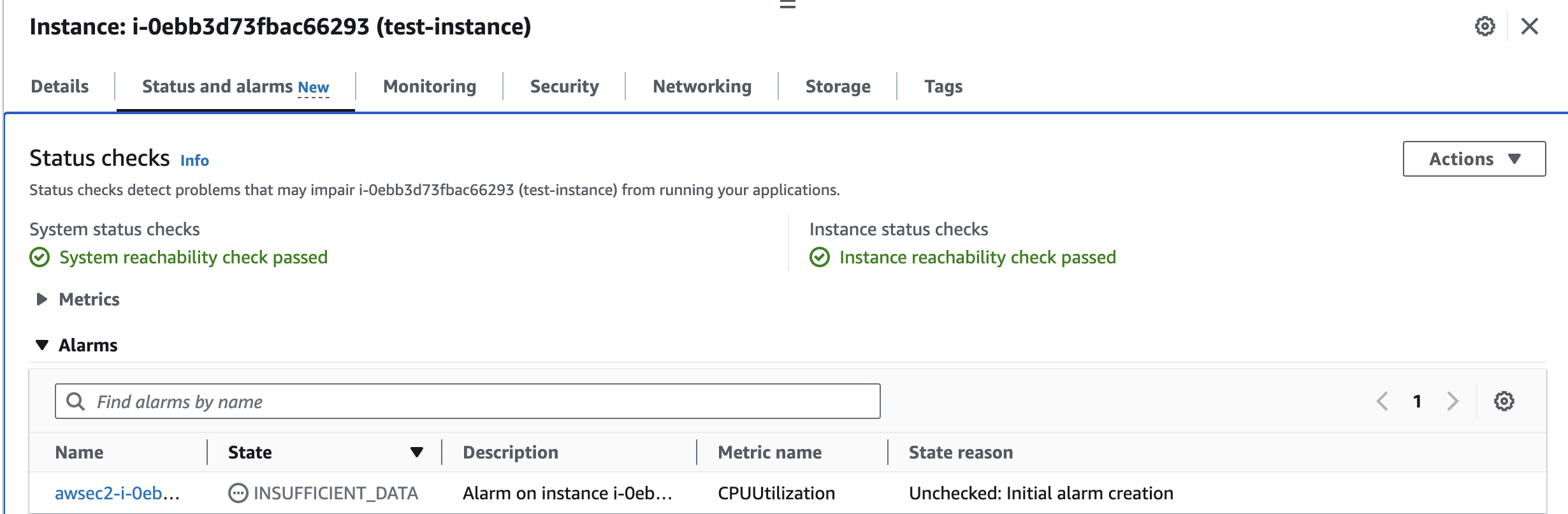Image resolution: width=1568 pixels, height=514 pixels.
Task: Sort alarms by State column arrow
Action: [417, 452]
